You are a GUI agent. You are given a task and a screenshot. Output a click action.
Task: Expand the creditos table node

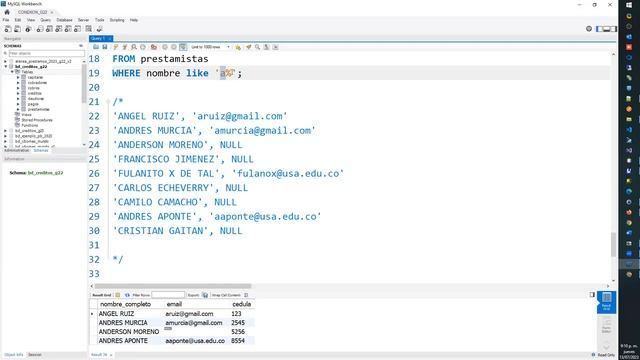(18, 93)
